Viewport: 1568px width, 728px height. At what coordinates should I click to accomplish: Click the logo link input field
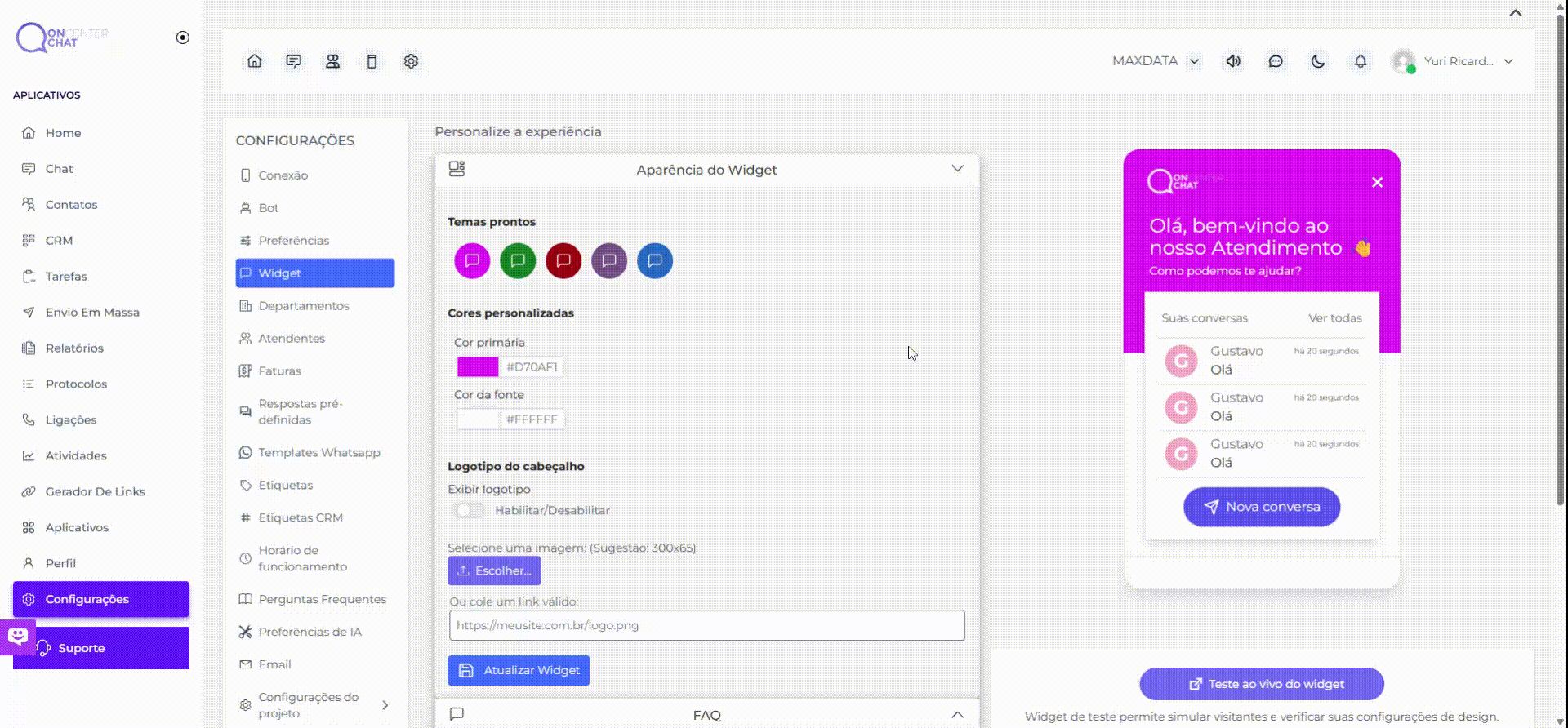(x=706, y=625)
